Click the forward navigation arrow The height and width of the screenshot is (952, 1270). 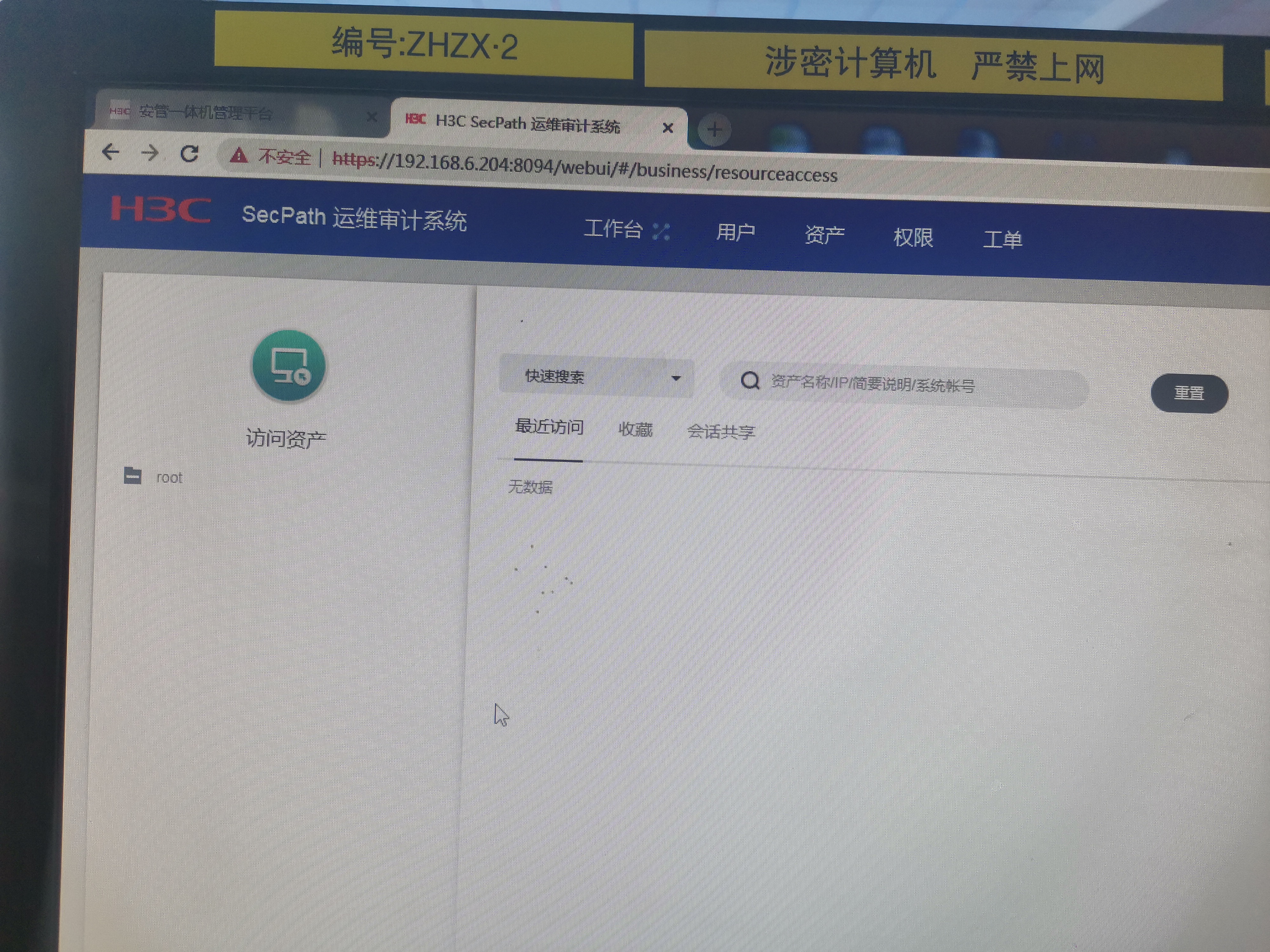coord(150,153)
